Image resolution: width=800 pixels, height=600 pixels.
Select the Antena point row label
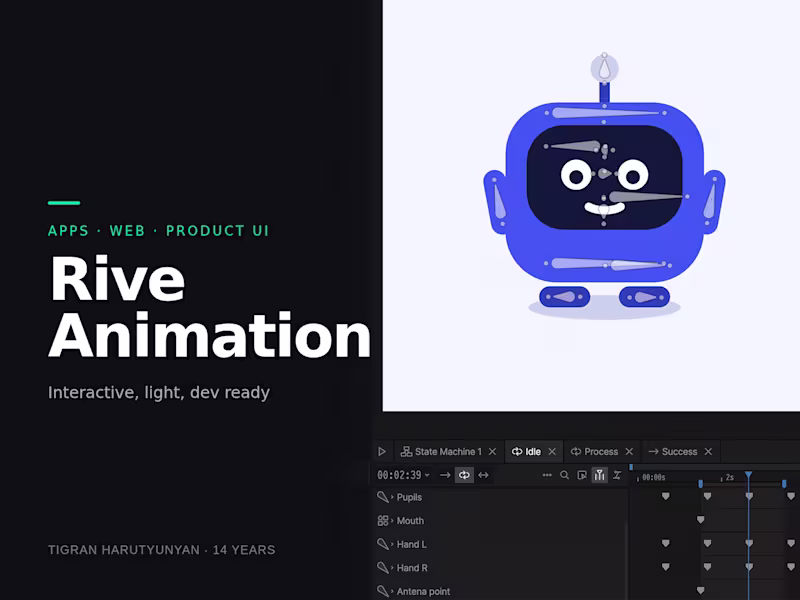(x=423, y=591)
